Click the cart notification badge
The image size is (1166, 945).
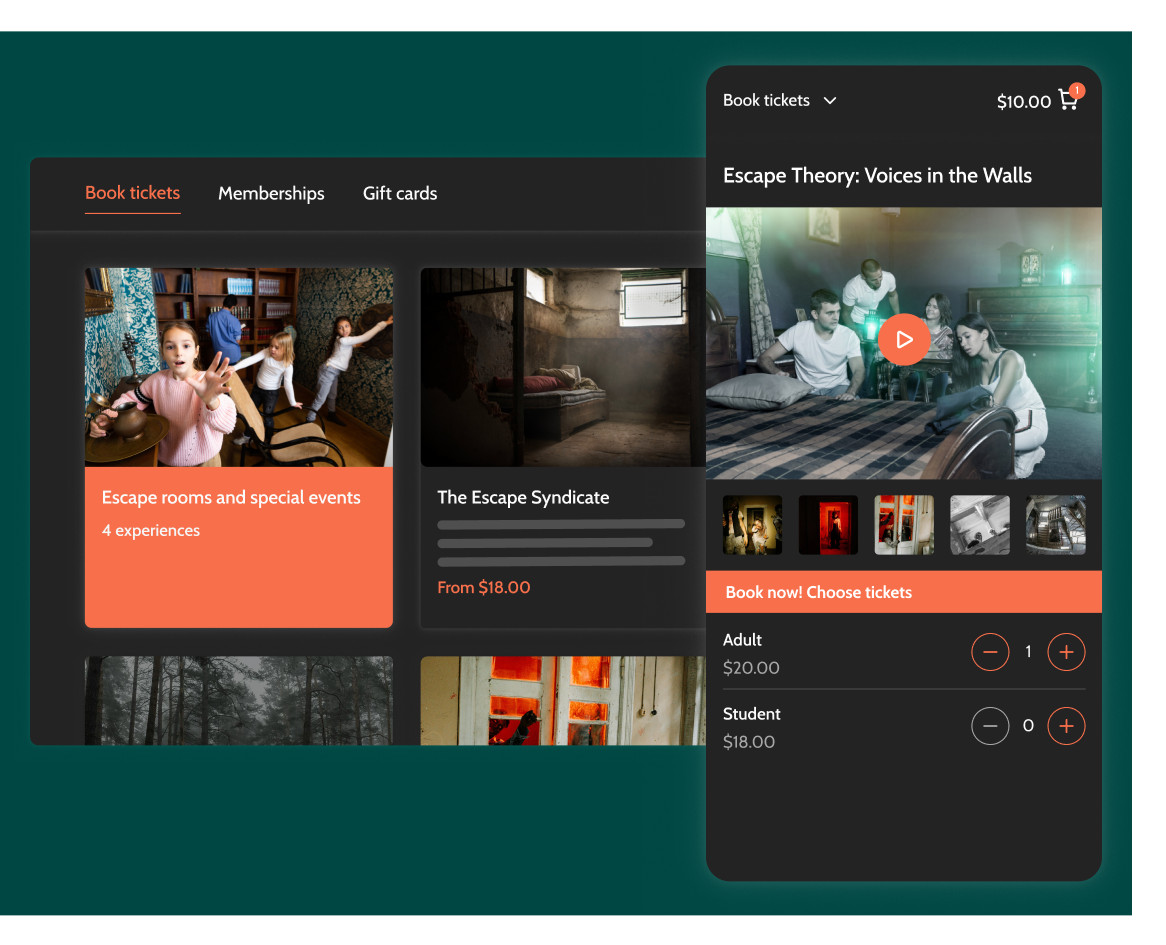1077,89
